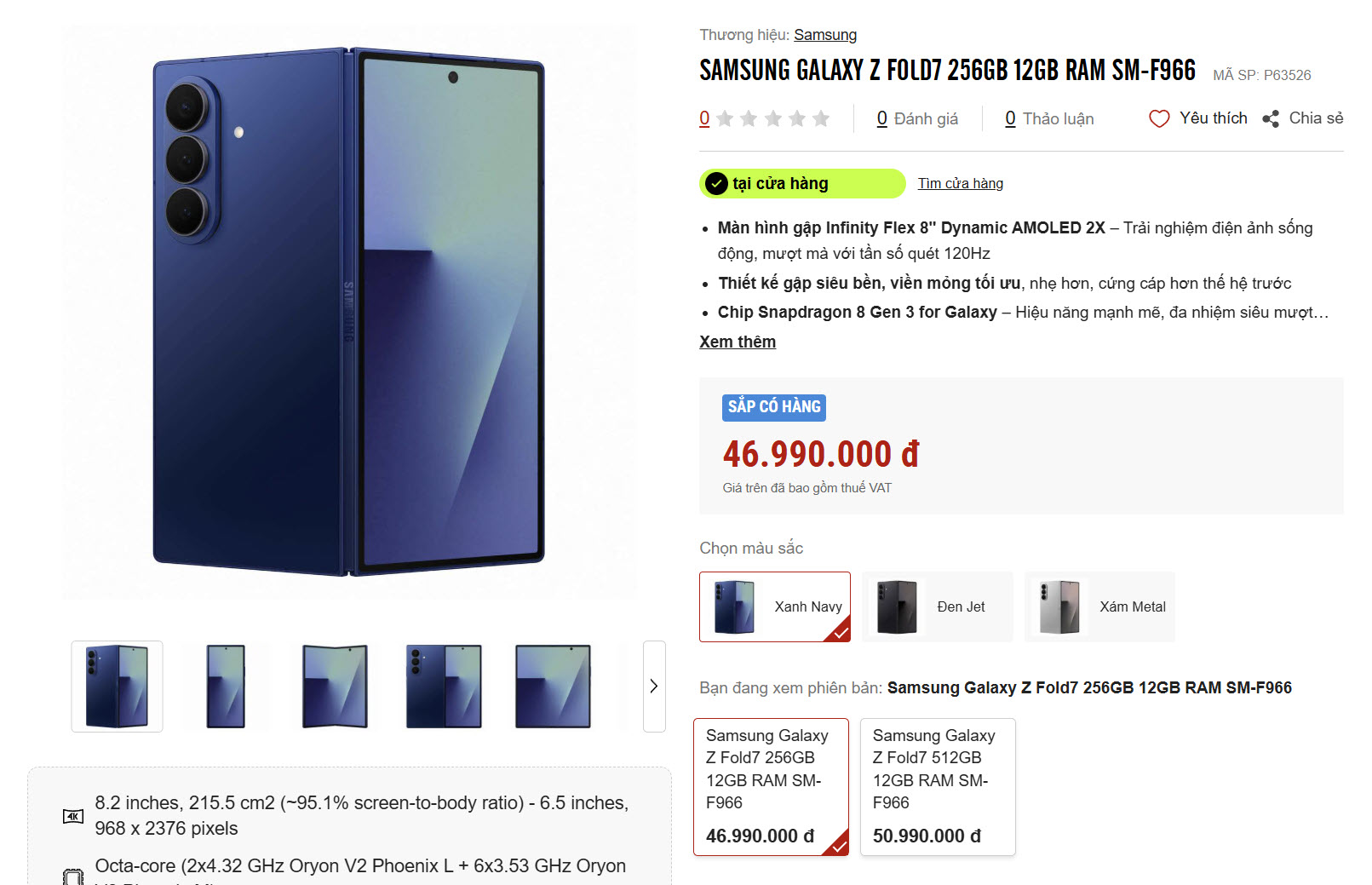Select the Xanh Navy color option

[x=775, y=606]
